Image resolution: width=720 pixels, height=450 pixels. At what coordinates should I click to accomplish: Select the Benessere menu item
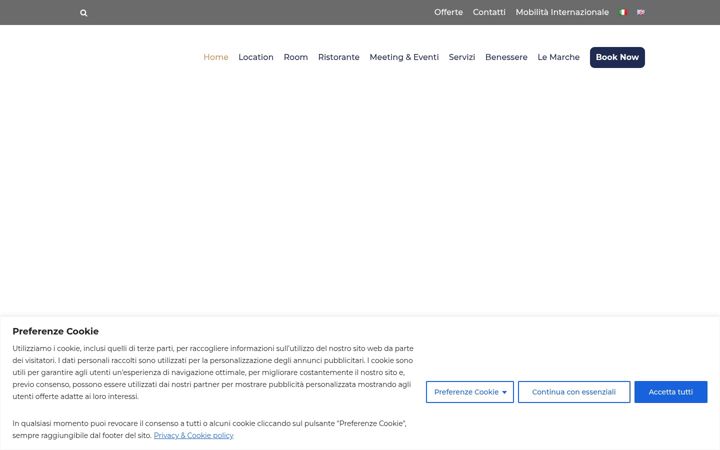click(x=506, y=57)
